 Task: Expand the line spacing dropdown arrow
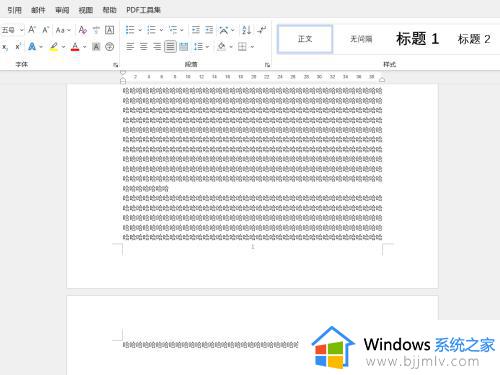(207, 47)
